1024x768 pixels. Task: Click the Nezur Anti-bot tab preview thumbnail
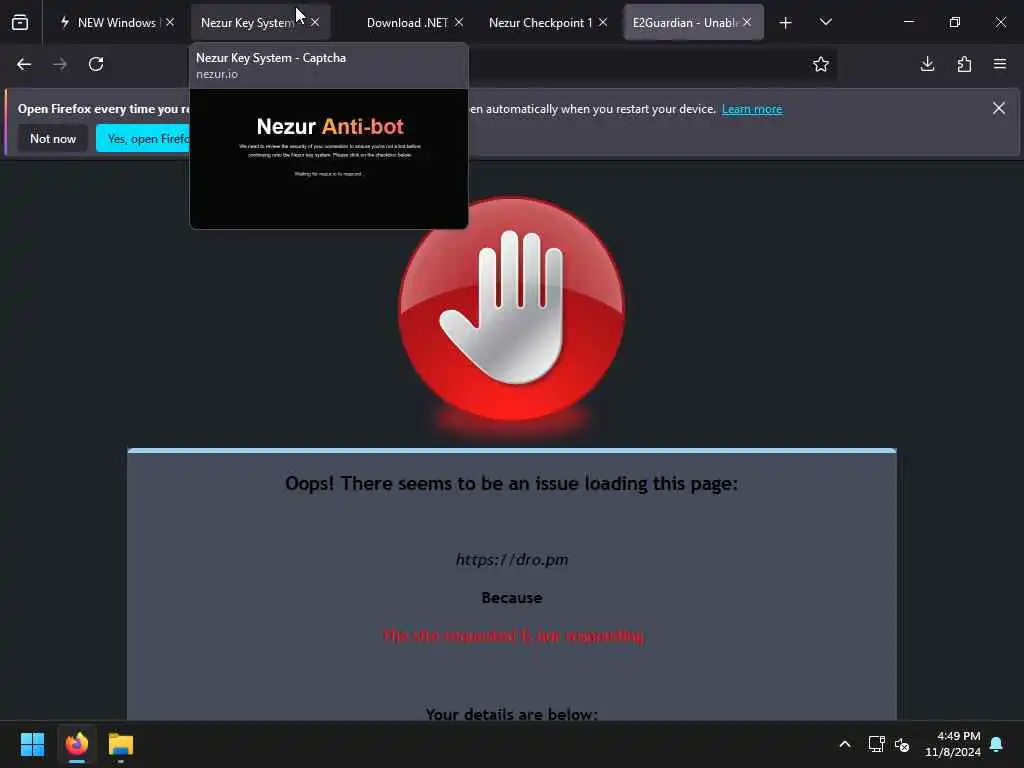click(328, 159)
